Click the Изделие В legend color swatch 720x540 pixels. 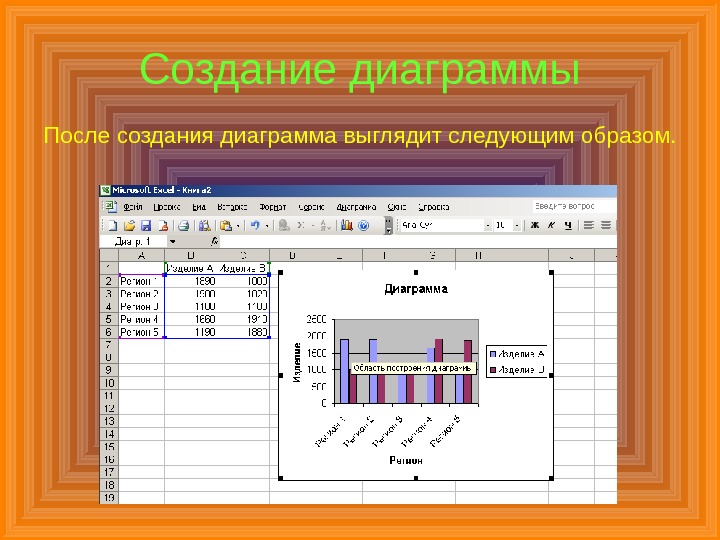pos(493,370)
